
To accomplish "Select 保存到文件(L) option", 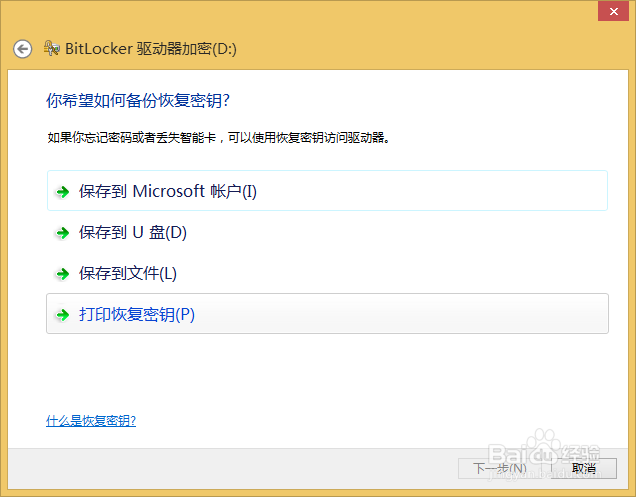I will pyautogui.click(x=327, y=273).
